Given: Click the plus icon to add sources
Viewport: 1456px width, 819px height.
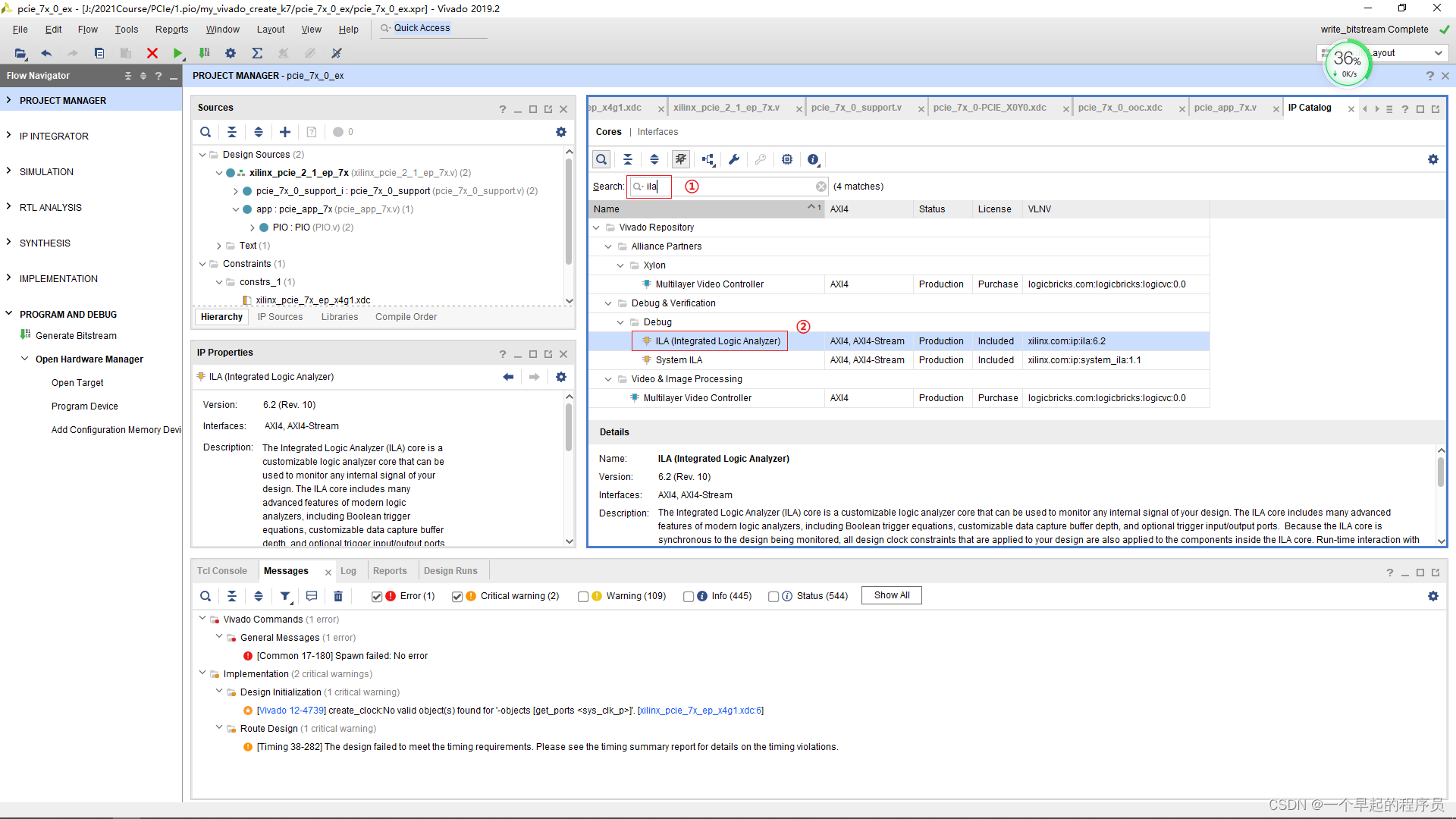Looking at the screenshot, I should (x=285, y=132).
